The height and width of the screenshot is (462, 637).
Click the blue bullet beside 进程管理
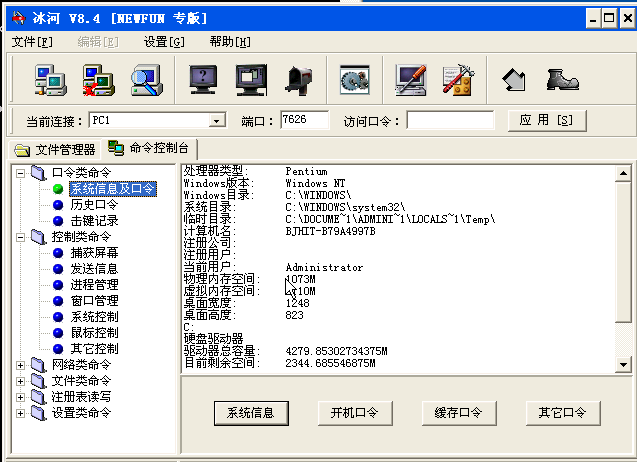click(x=58, y=285)
